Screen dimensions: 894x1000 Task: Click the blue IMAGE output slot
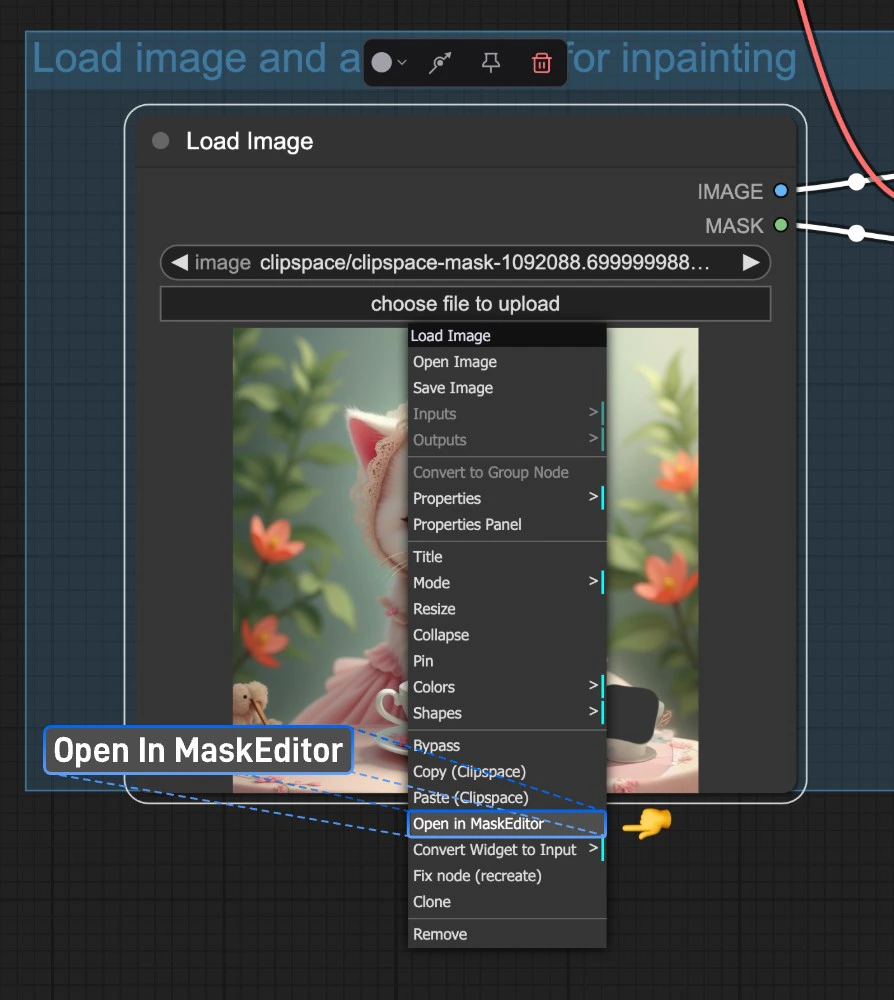(x=780, y=191)
